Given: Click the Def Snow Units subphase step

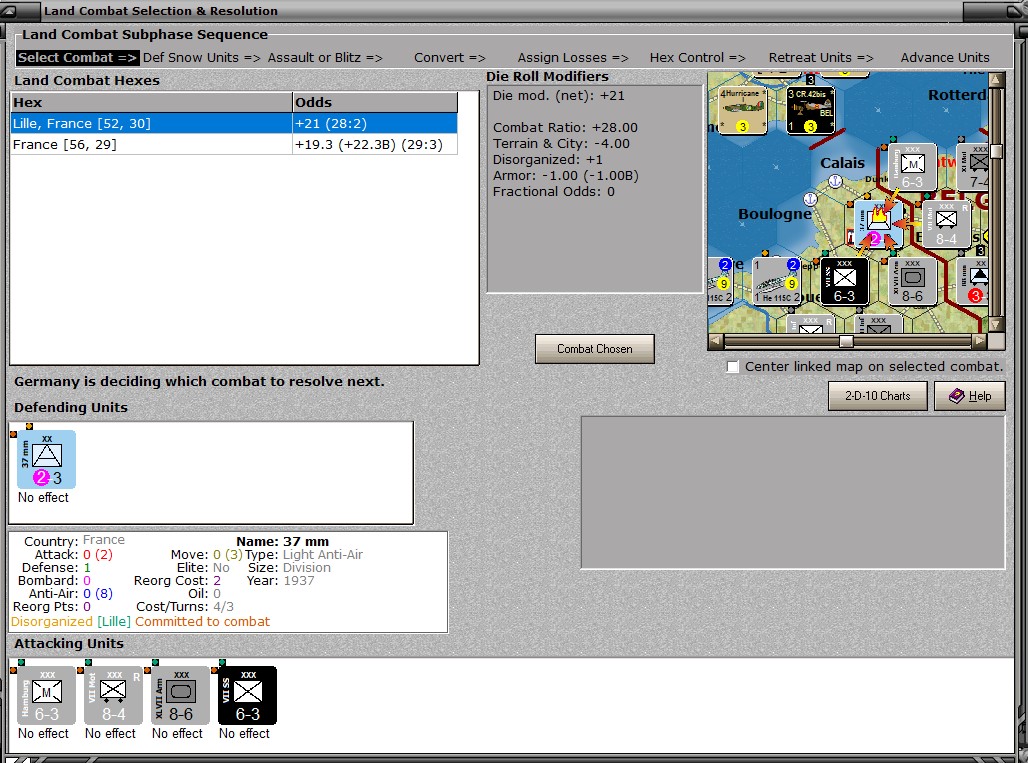Looking at the screenshot, I should [202, 58].
